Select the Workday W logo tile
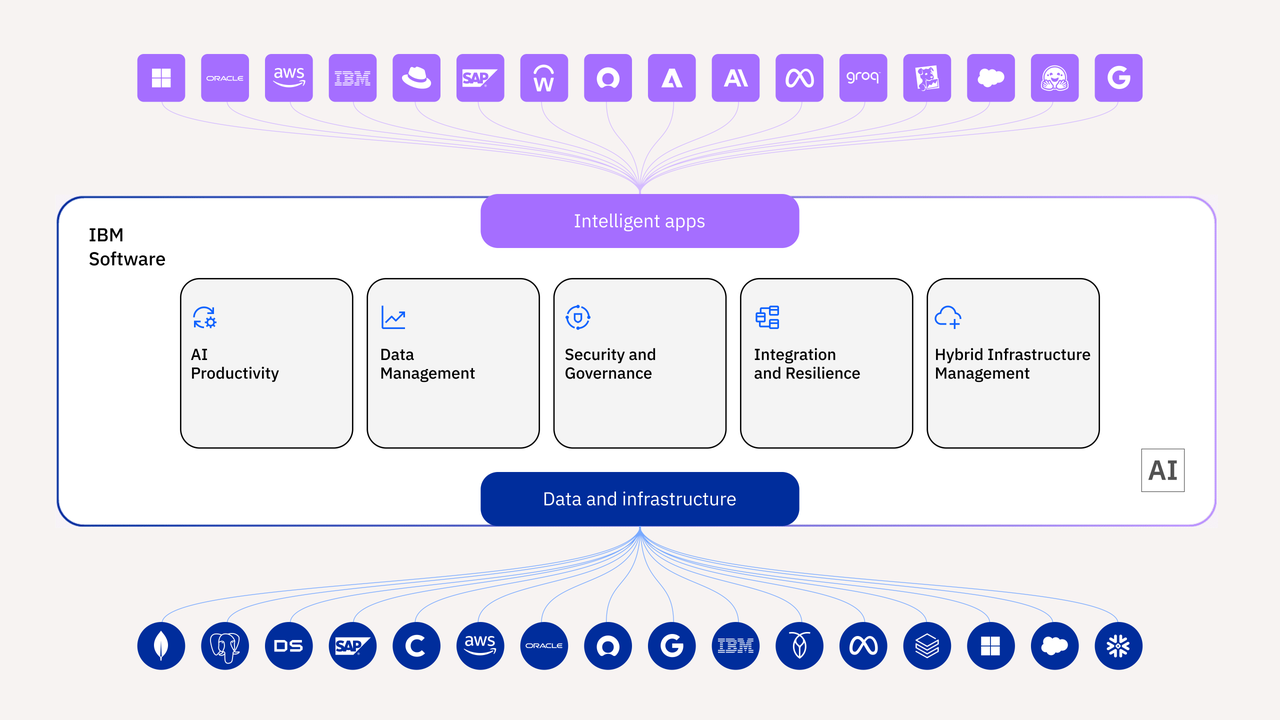Viewport: 1280px width, 720px height. [x=544, y=78]
